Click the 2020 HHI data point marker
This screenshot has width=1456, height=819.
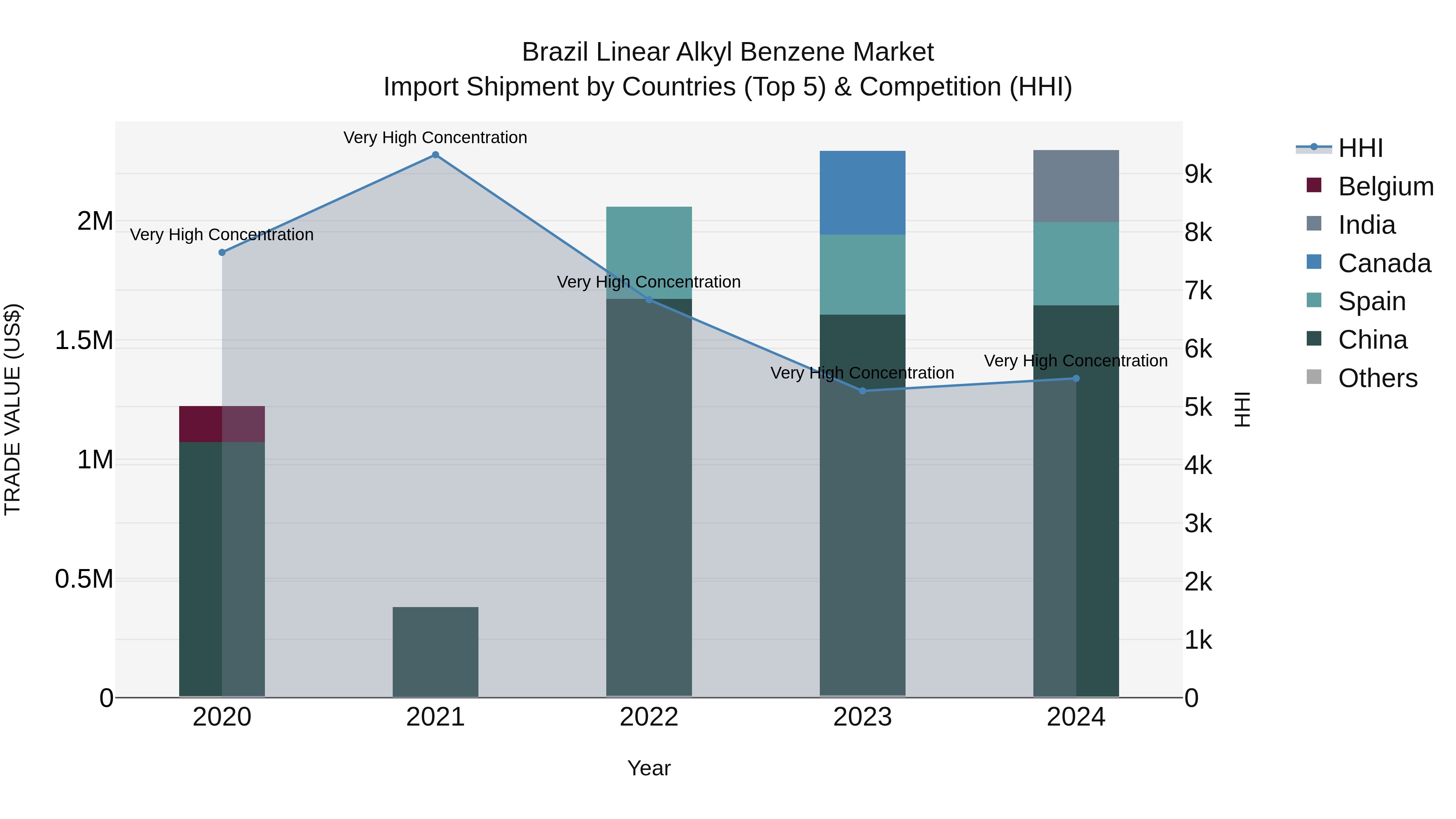coord(222,252)
